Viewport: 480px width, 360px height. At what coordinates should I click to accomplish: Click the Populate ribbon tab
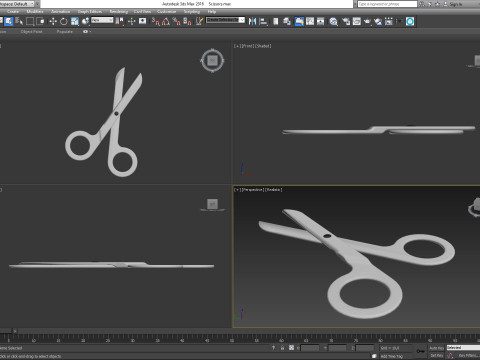coord(65,32)
